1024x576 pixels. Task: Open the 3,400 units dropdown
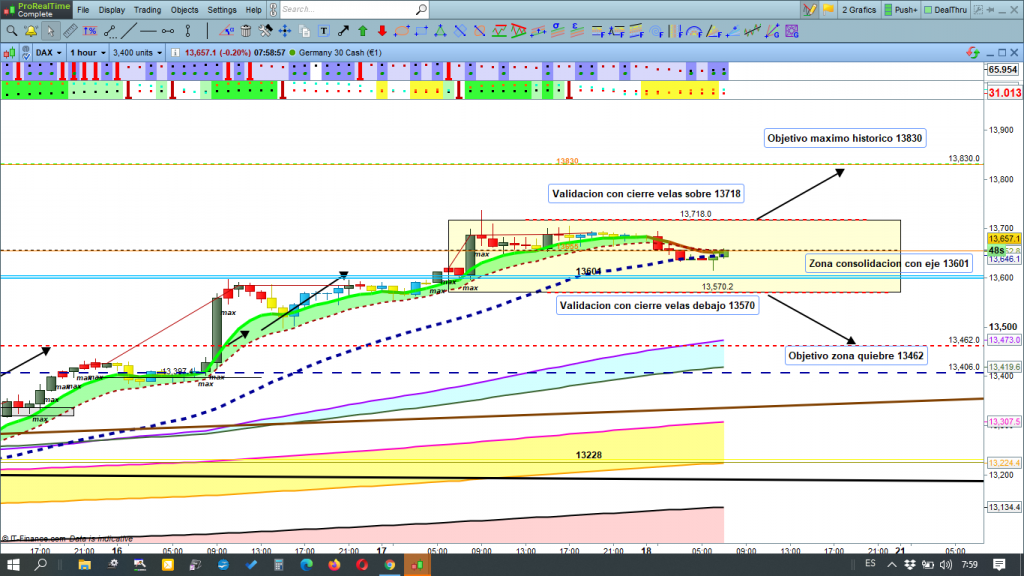coord(138,52)
